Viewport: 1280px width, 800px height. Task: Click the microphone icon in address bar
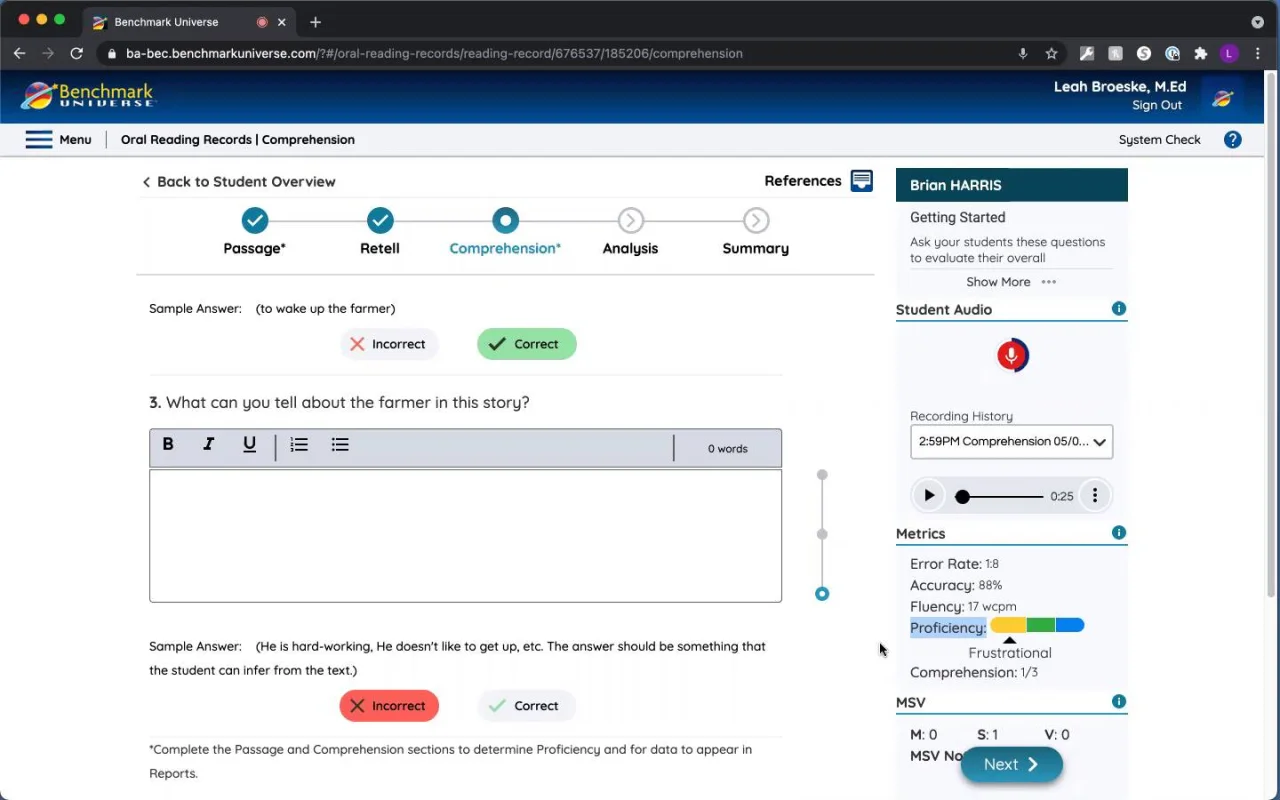pos(1022,53)
